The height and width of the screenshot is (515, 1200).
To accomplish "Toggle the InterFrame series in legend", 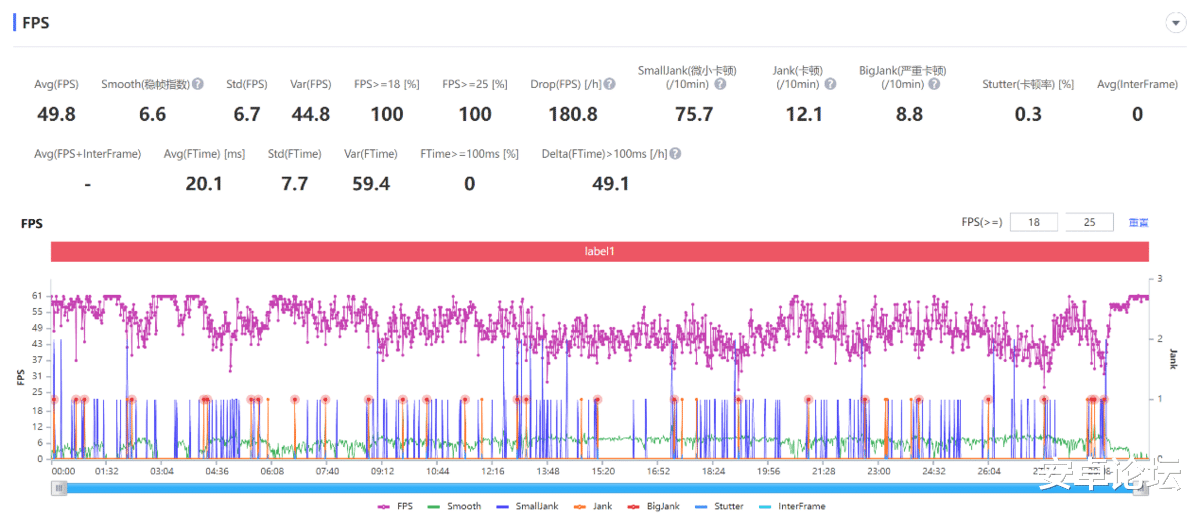I will pyautogui.click(x=792, y=507).
